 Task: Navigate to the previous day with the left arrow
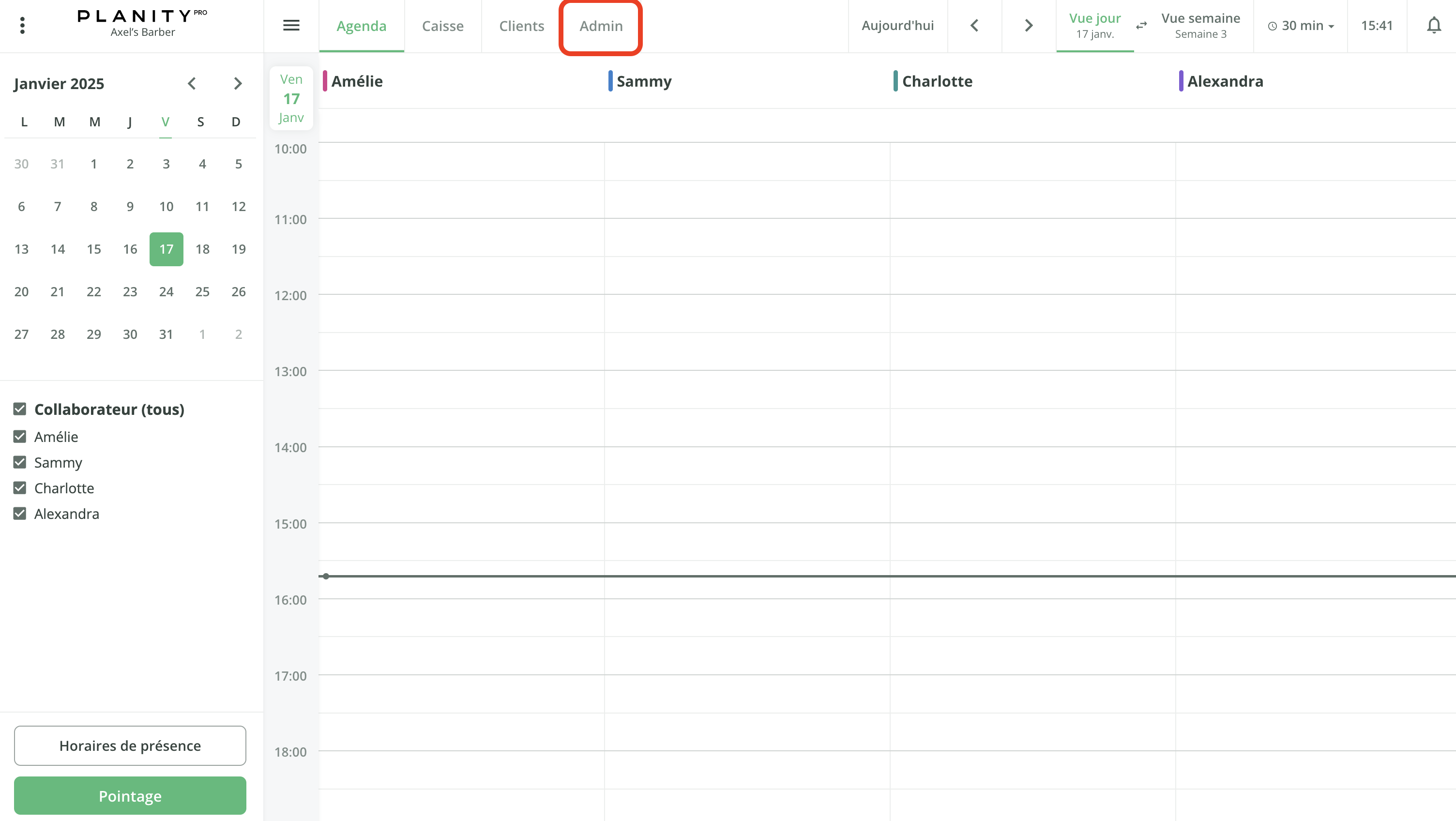974,26
